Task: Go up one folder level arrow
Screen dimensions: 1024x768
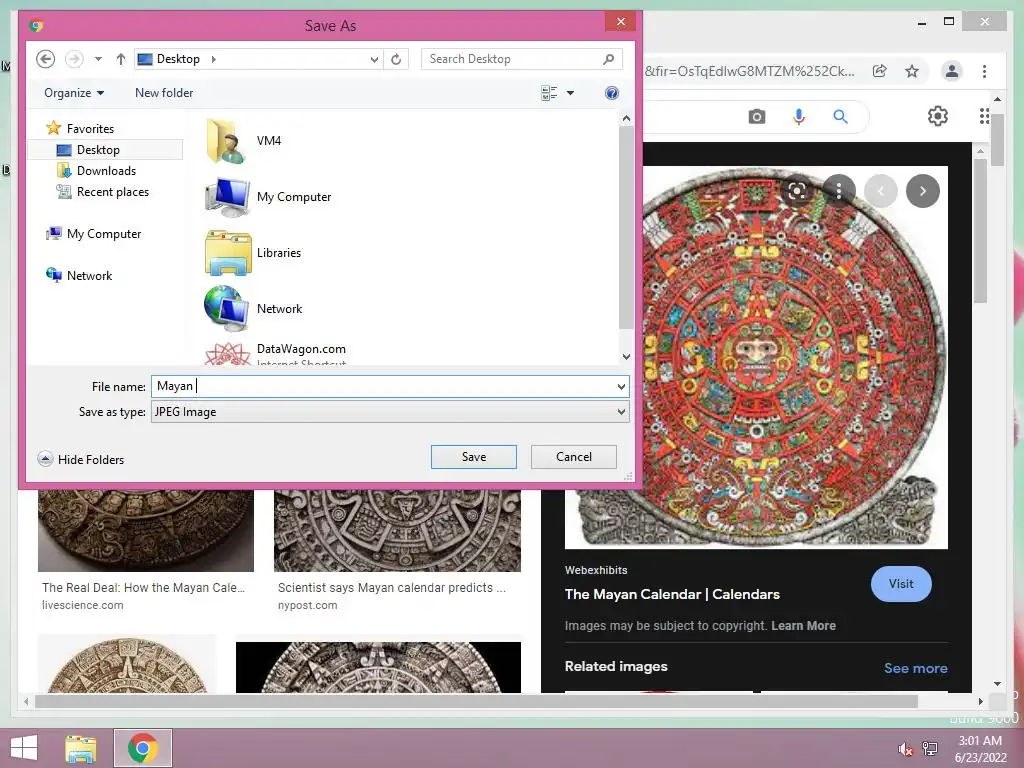Action: tap(120, 59)
